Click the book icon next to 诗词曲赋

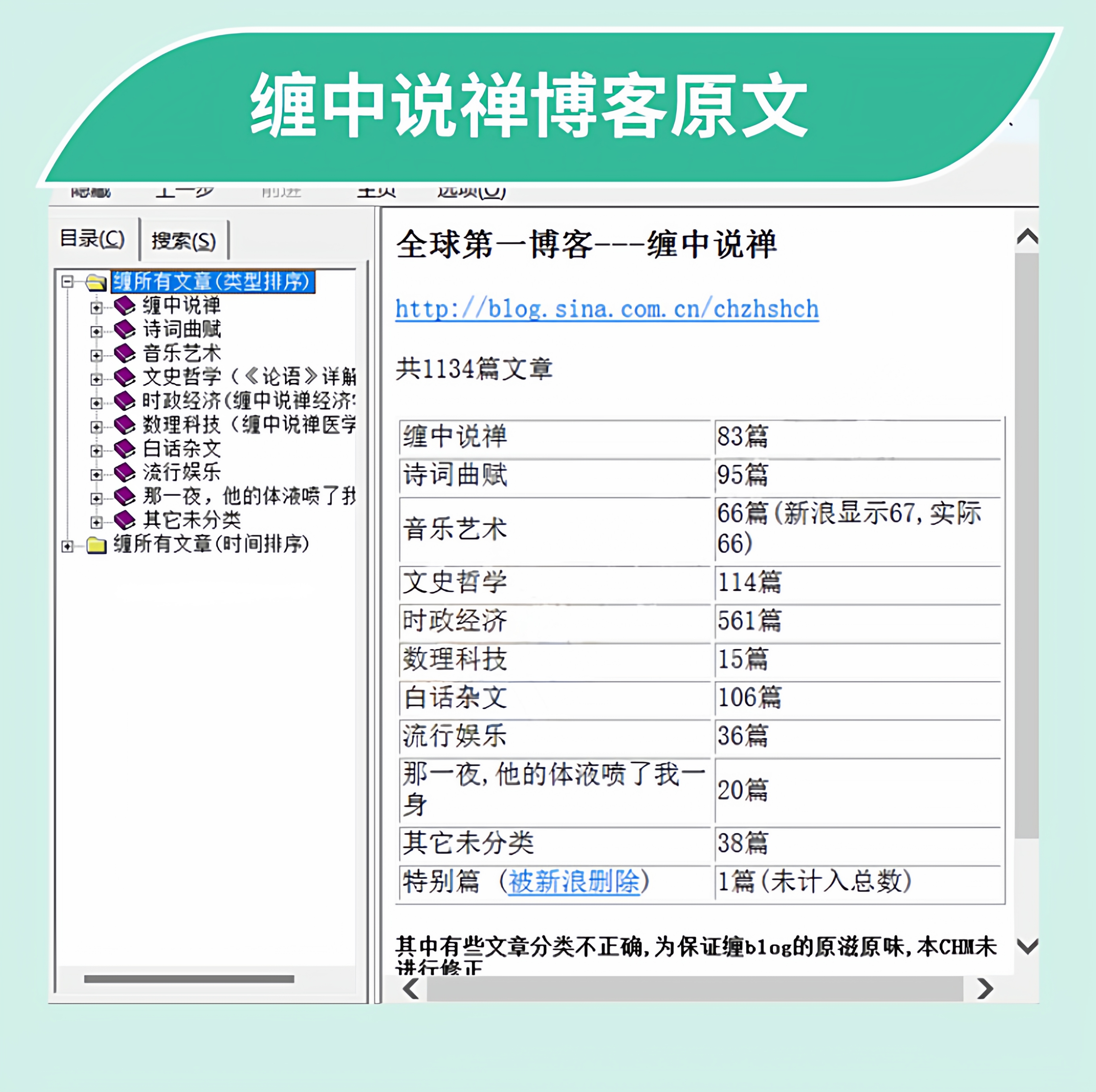coord(125,330)
